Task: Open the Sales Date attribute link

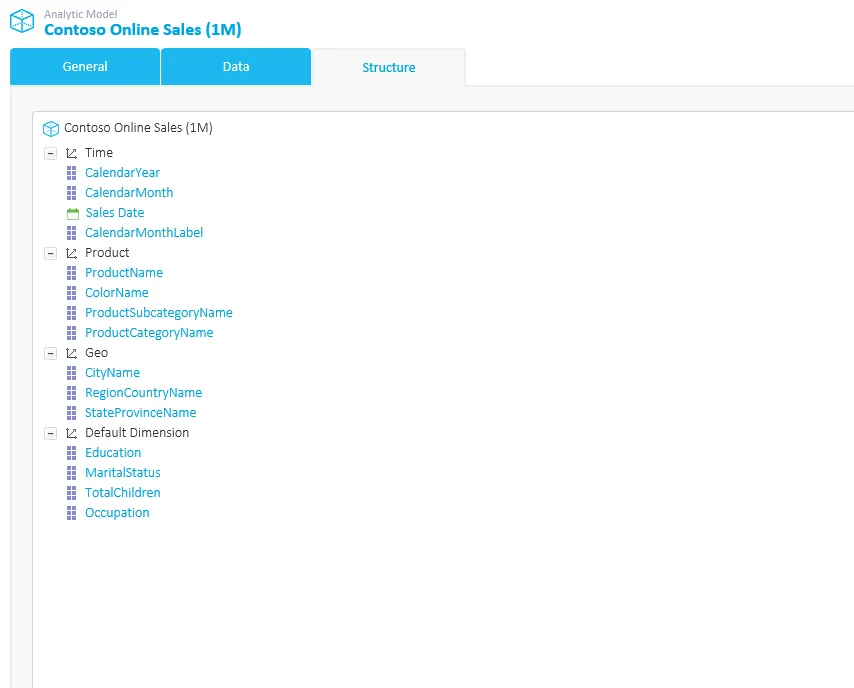Action: tap(115, 213)
